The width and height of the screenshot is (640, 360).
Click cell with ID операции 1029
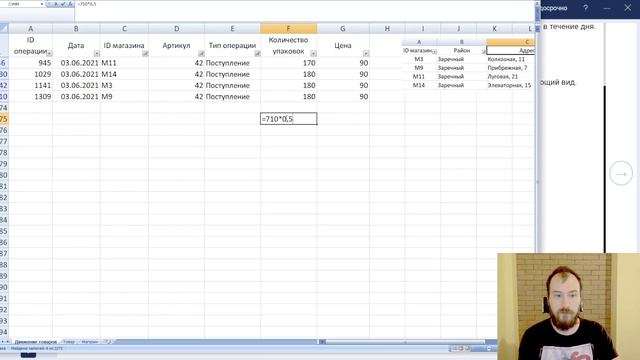tap(31, 74)
